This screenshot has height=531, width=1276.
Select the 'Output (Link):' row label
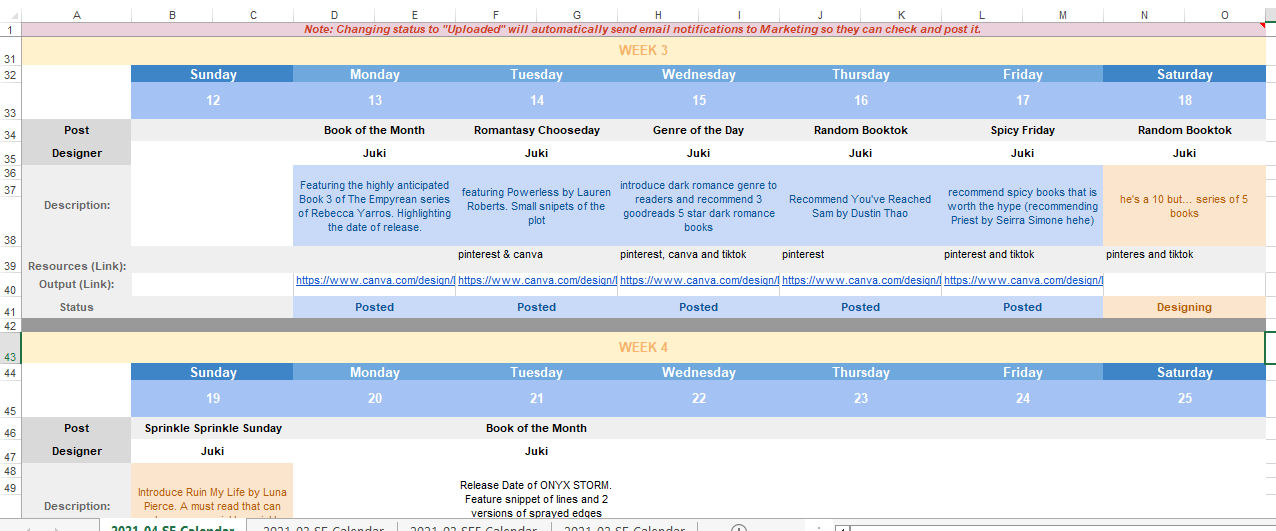[77, 285]
